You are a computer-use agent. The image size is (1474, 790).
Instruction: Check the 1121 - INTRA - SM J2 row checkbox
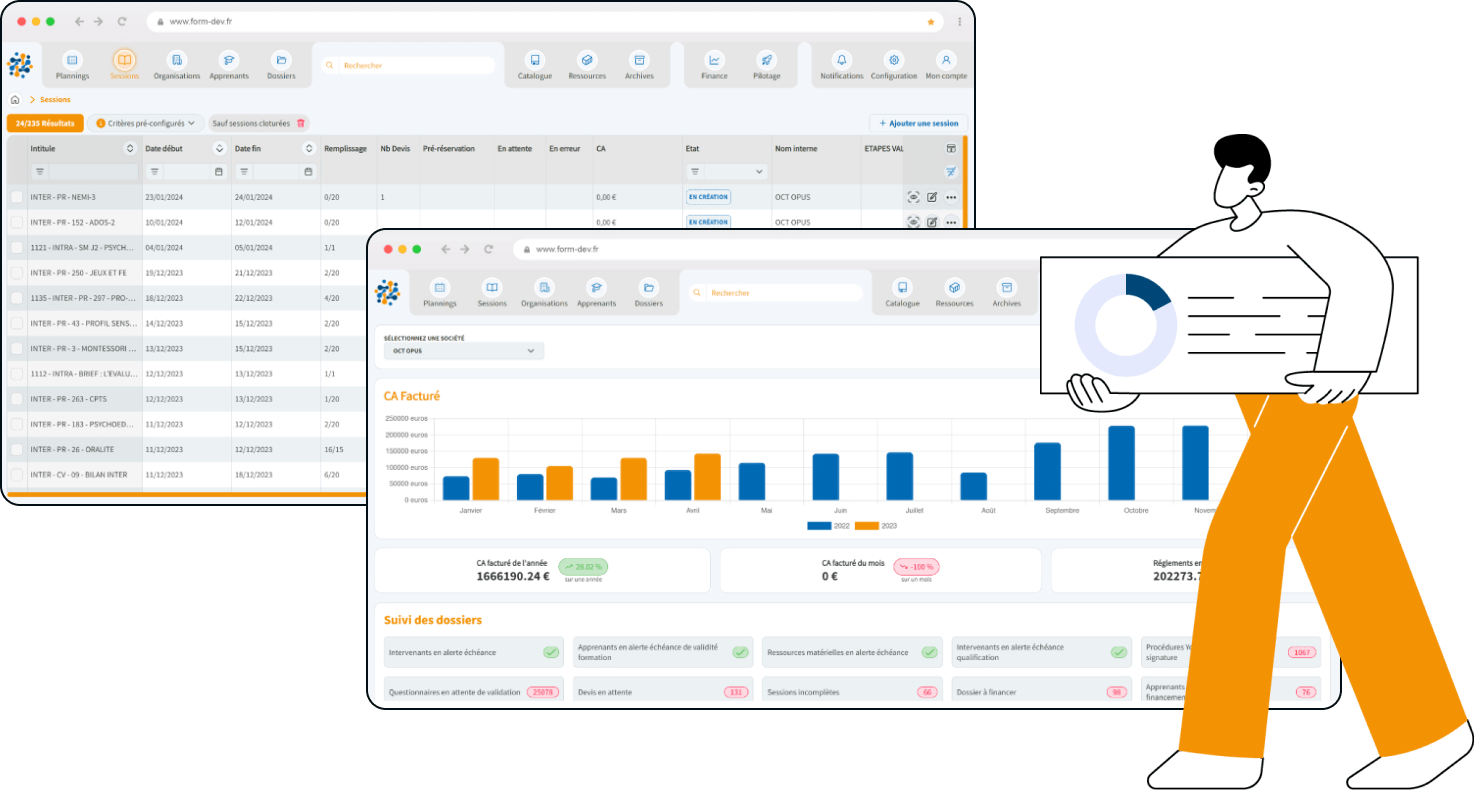click(16, 247)
